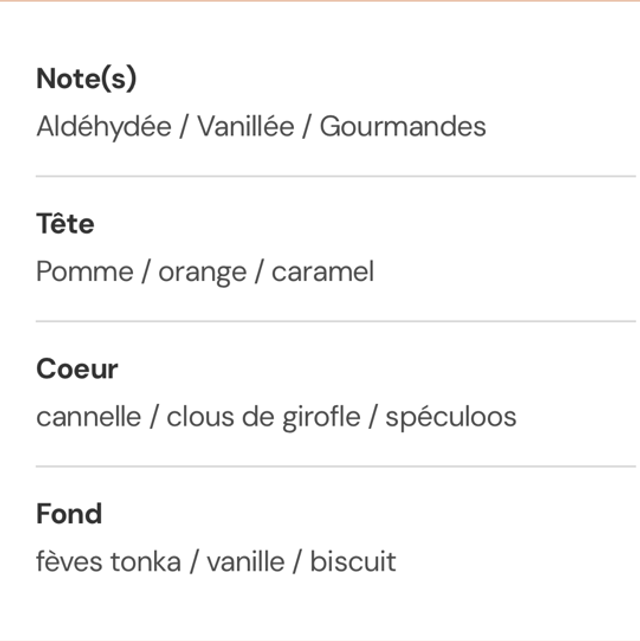The height and width of the screenshot is (641, 640).
Task: Click the vanille base note
Action: pyautogui.click(x=246, y=562)
